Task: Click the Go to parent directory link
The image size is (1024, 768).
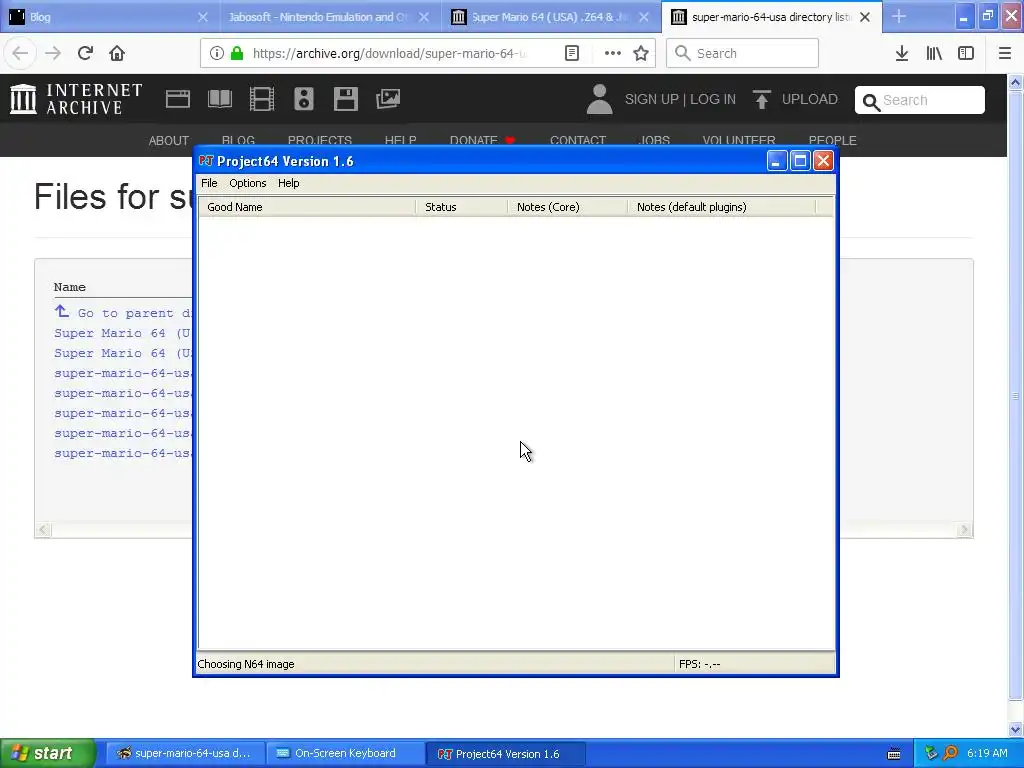Action: pos(123,313)
